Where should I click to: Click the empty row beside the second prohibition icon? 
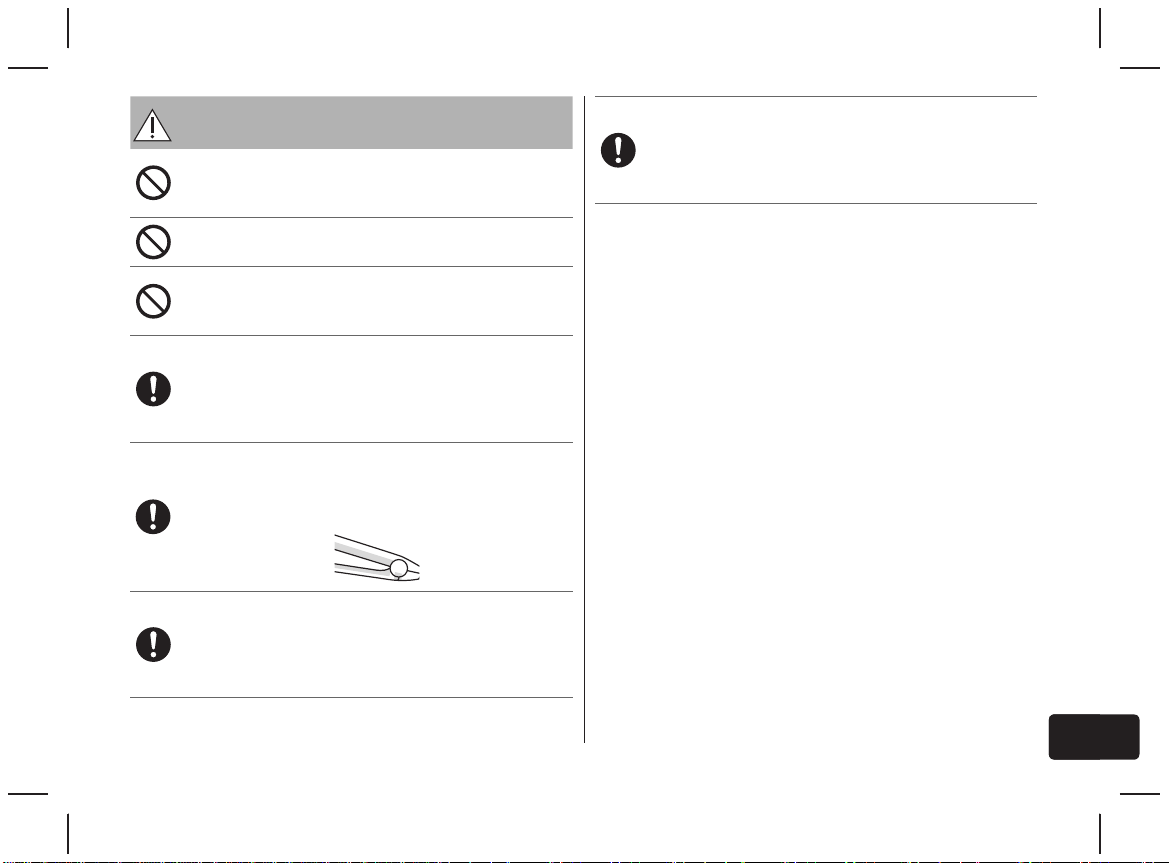click(373, 242)
